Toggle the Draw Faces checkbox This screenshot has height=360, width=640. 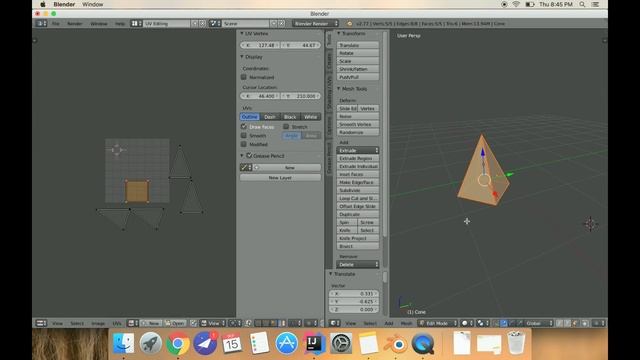(244, 127)
